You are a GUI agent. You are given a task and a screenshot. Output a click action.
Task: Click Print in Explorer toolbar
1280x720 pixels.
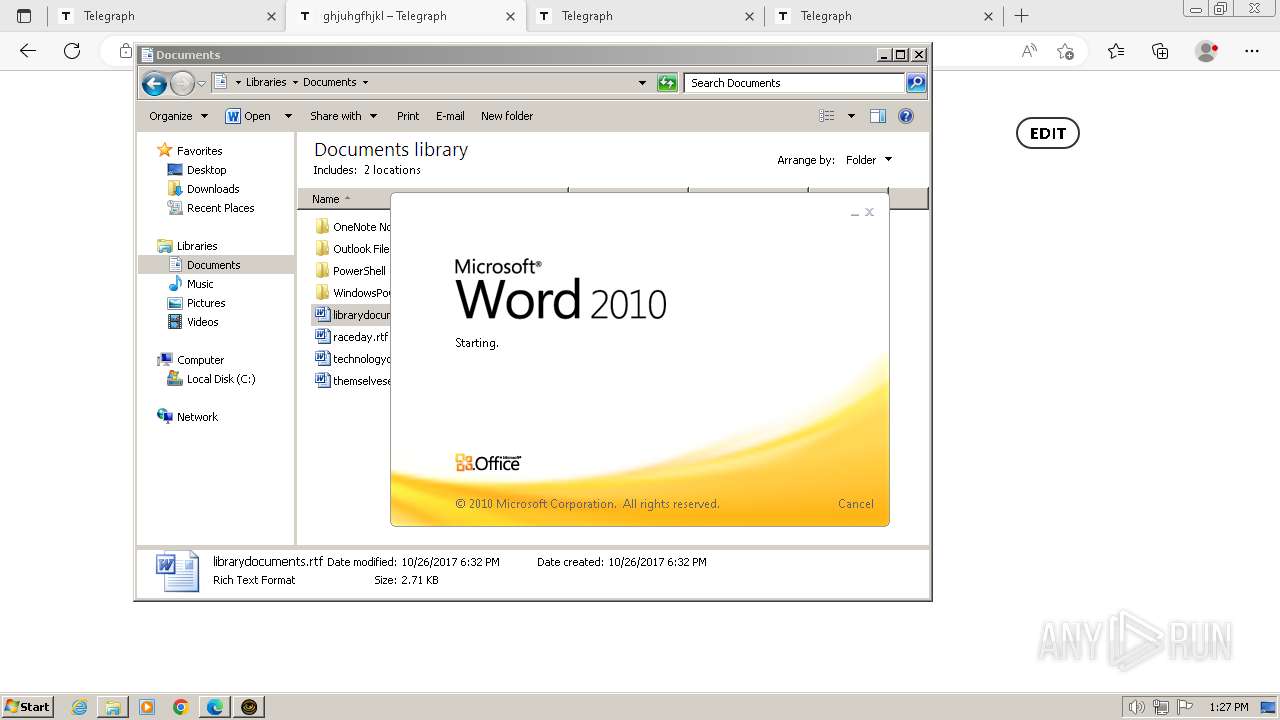point(408,116)
